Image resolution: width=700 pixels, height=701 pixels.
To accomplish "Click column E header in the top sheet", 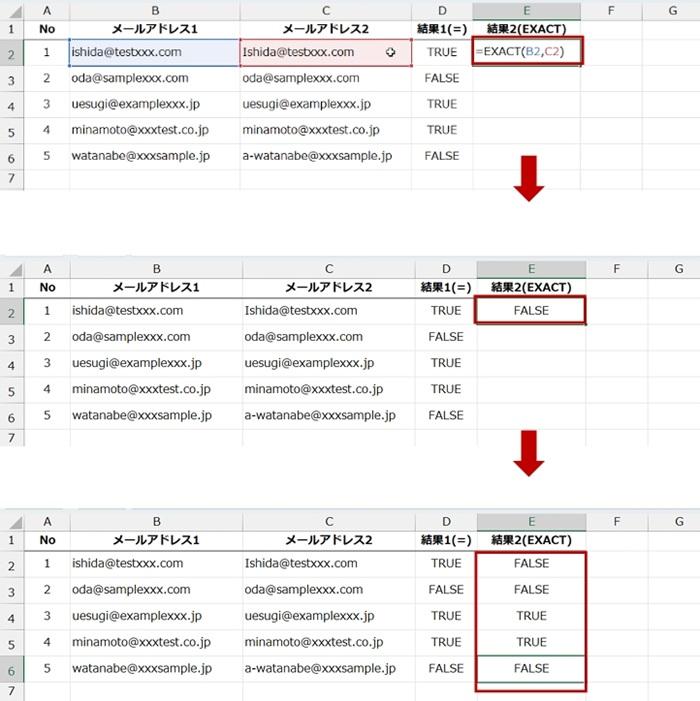I will point(528,9).
